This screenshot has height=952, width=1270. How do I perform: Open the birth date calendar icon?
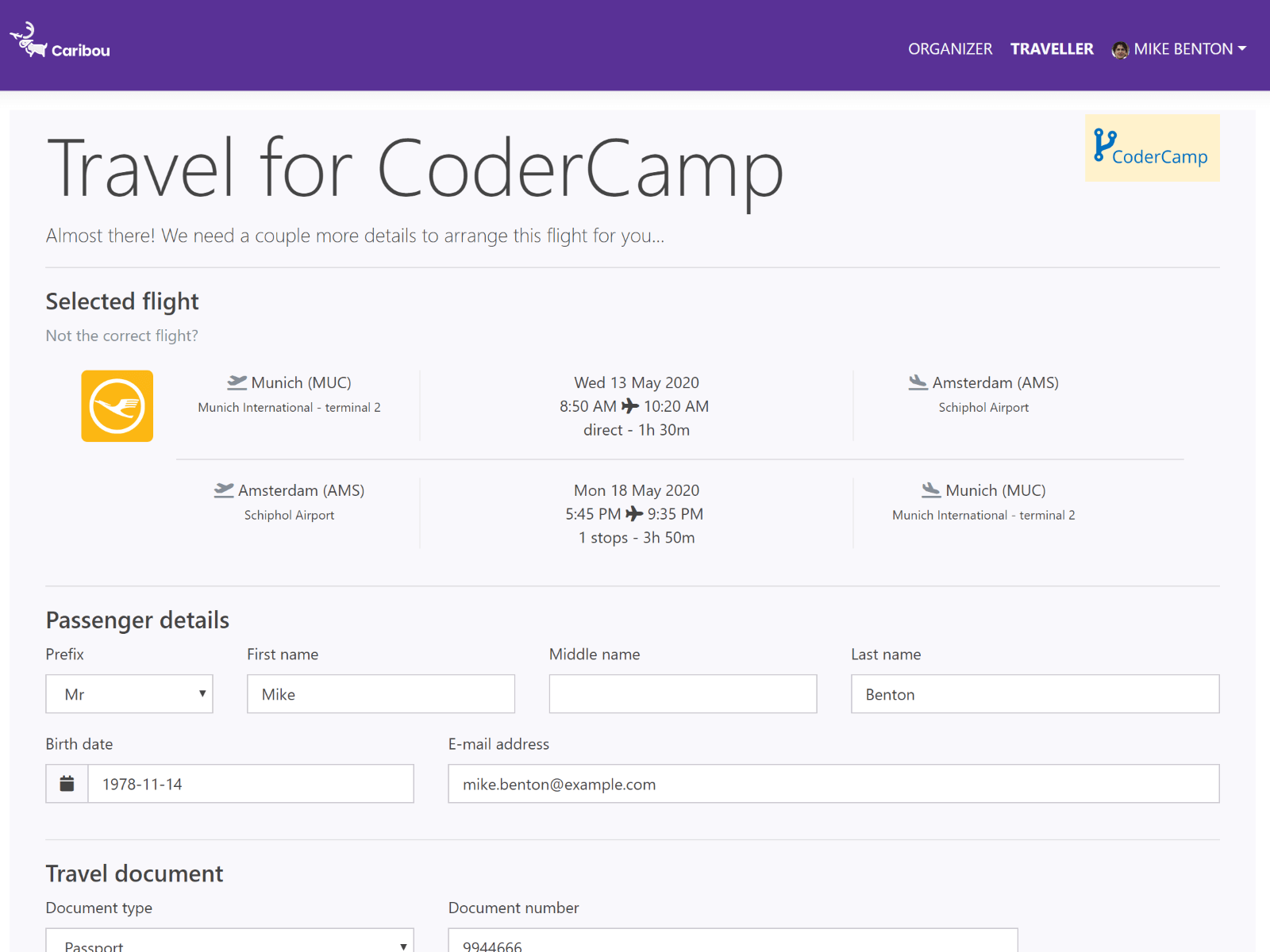point(66,784)
